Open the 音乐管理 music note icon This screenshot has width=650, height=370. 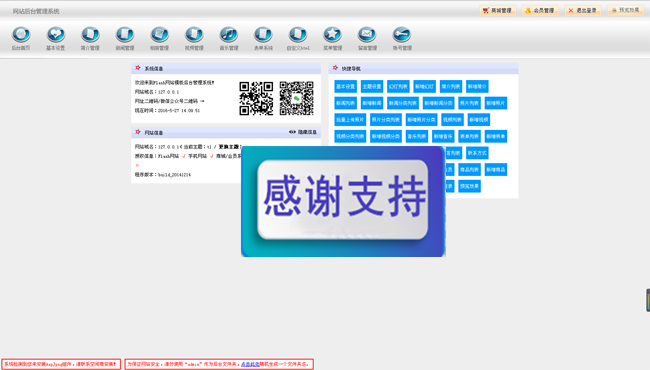pyautogui.click(x=228, y=34)
